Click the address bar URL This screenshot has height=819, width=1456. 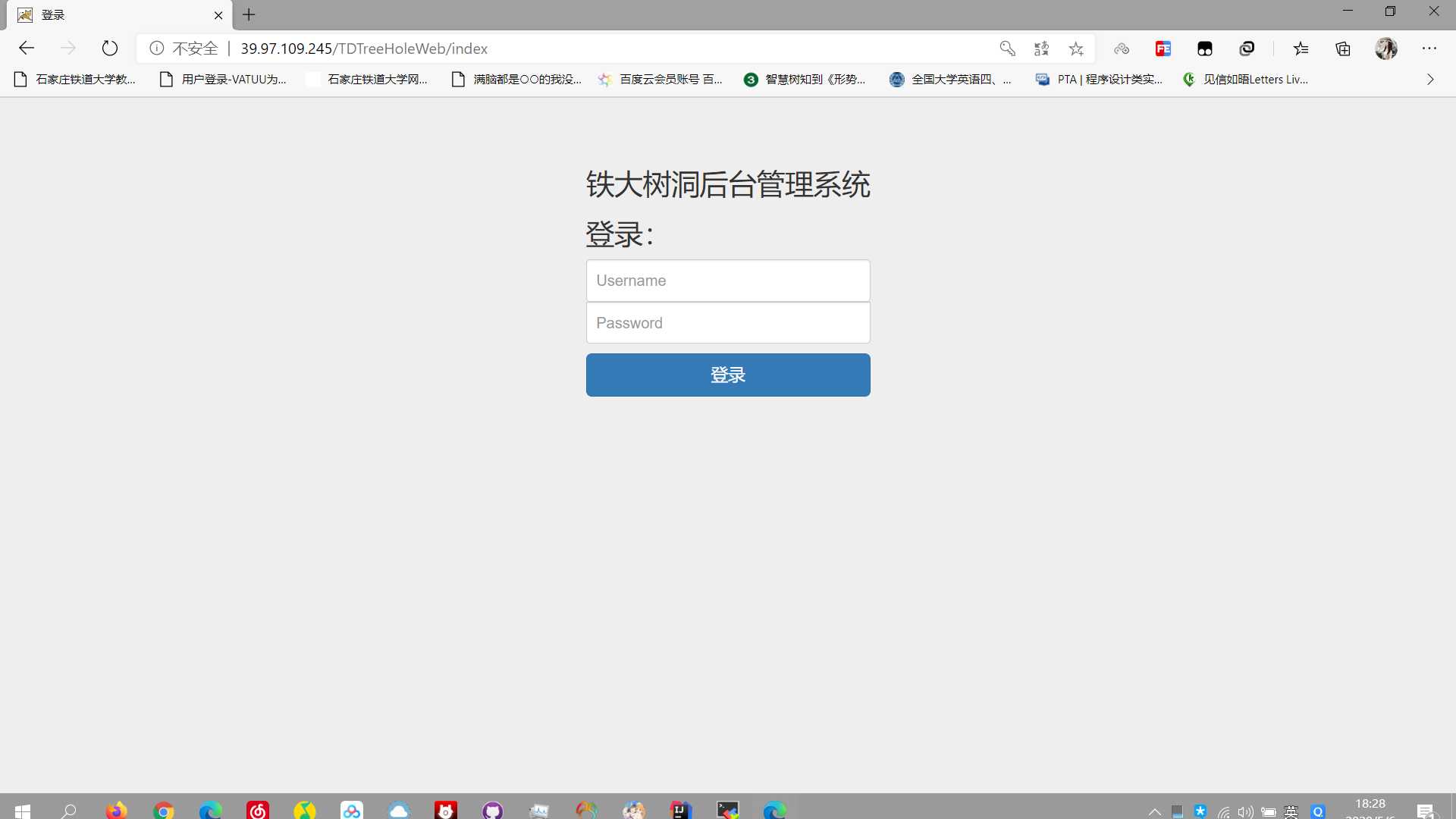(364, 49)
